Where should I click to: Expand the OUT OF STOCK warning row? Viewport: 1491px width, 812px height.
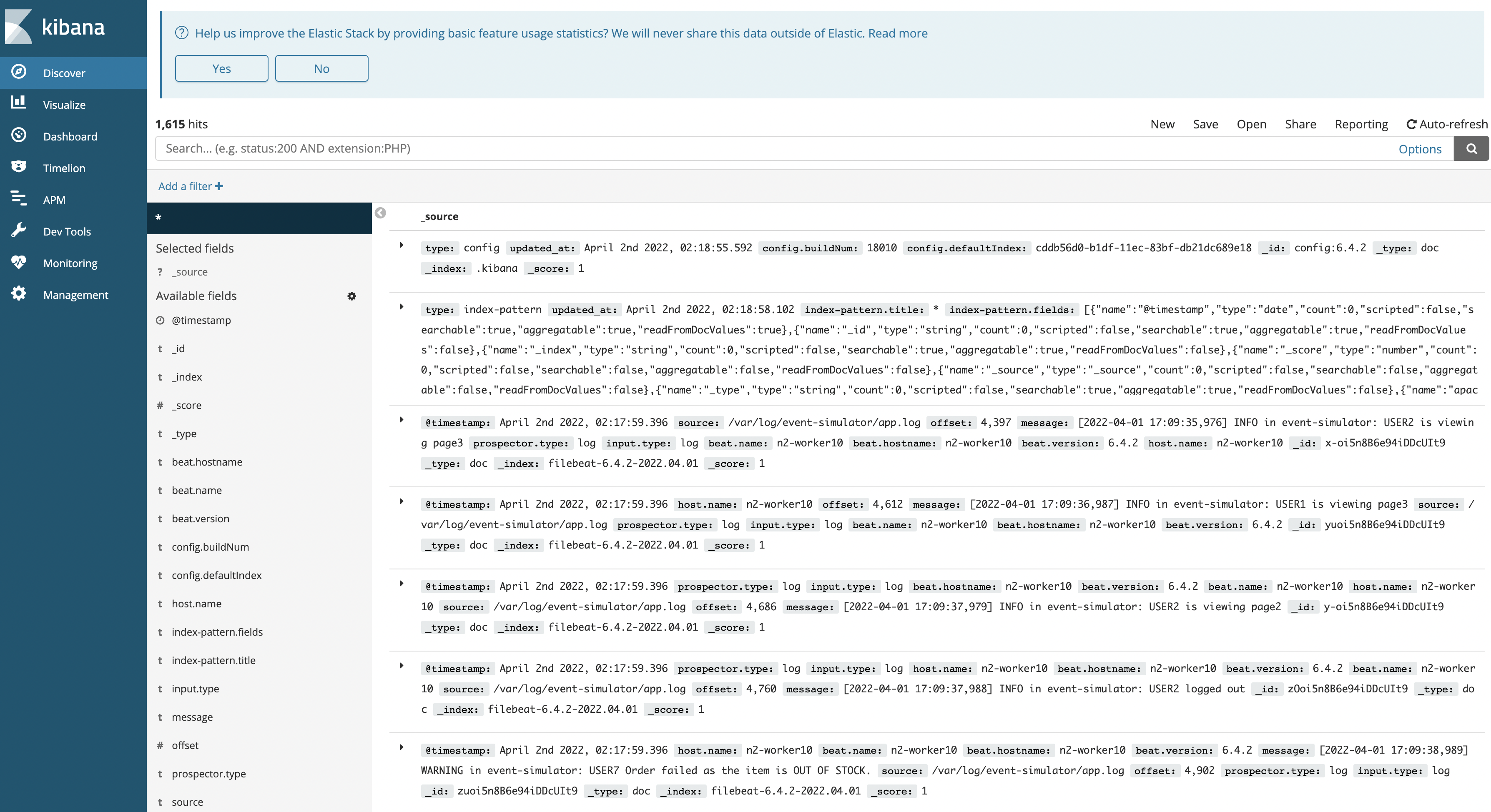(401, 748)
